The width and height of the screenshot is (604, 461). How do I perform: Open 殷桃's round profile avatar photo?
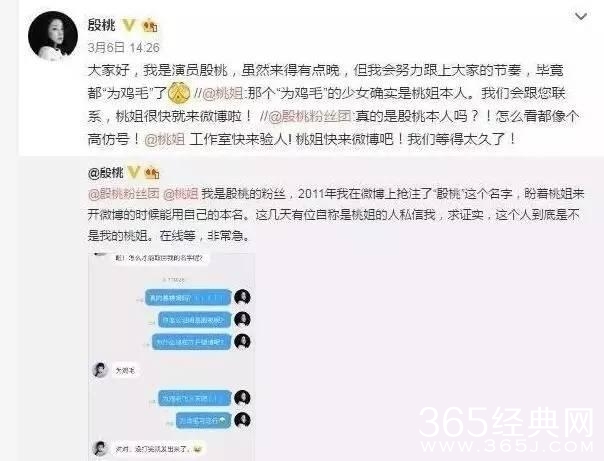(53, 35)
